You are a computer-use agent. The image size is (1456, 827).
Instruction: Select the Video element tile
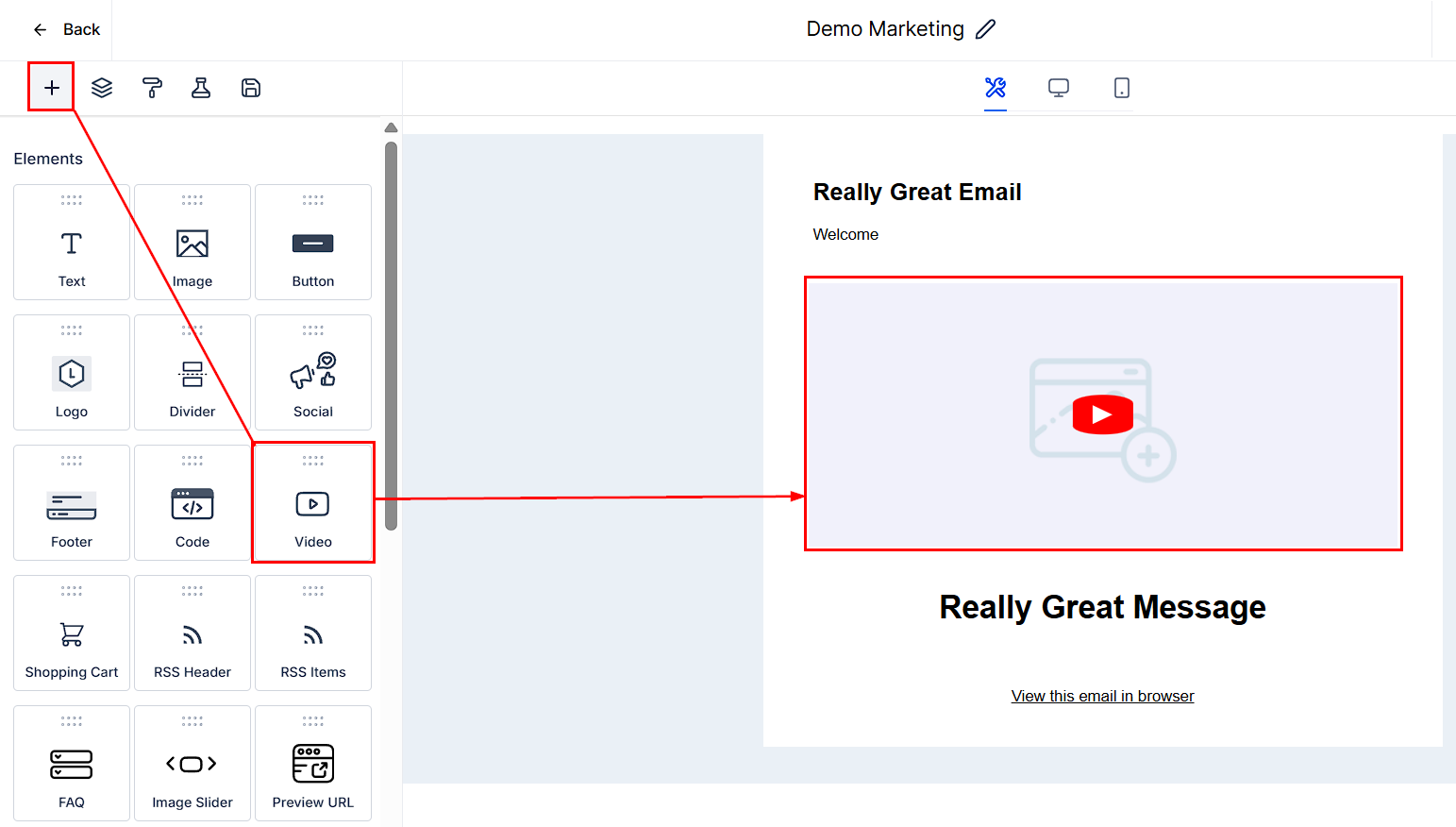pos(313,503)
